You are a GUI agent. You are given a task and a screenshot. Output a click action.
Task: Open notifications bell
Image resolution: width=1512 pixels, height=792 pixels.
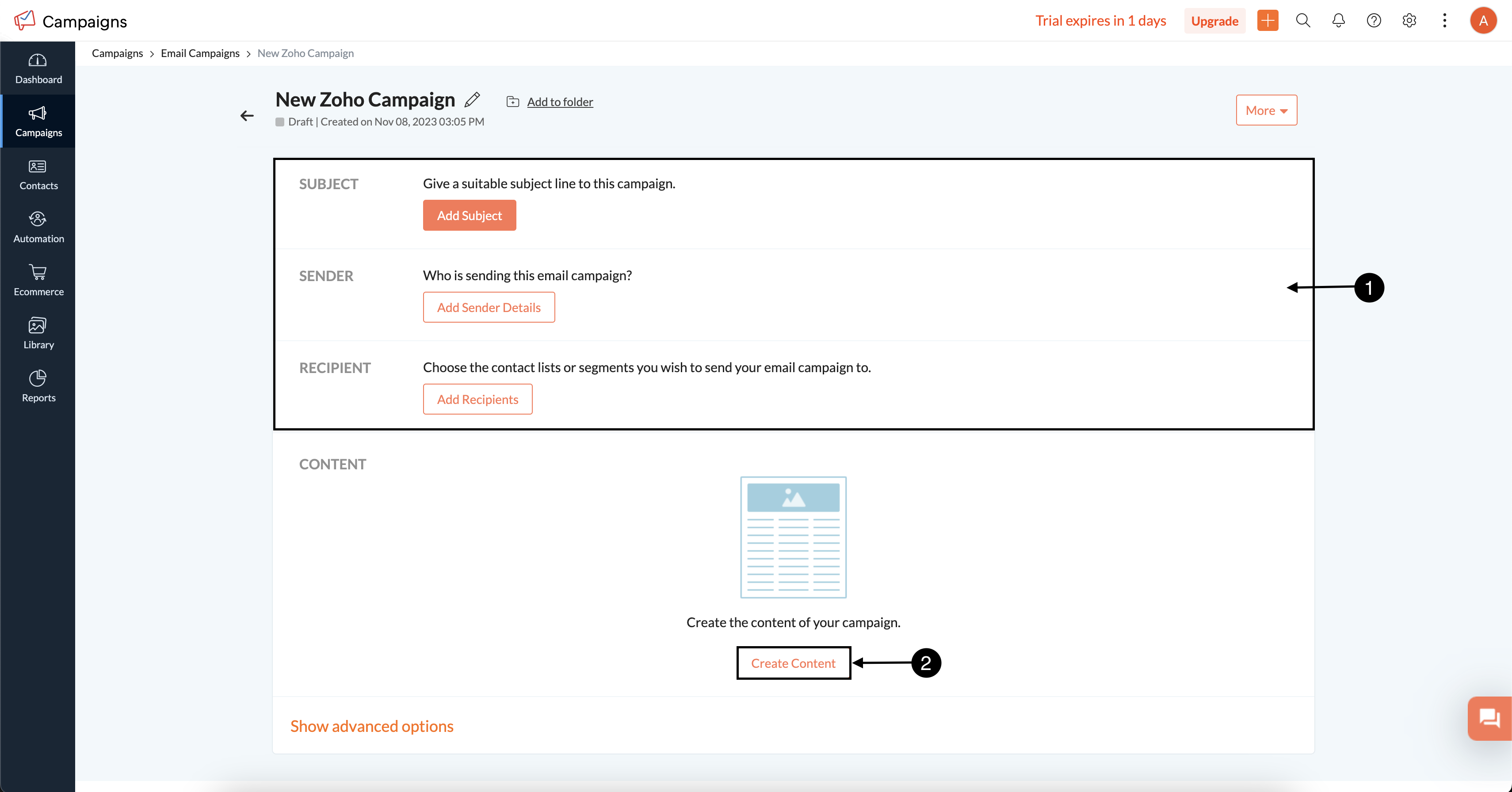[x=1338, y=20]
